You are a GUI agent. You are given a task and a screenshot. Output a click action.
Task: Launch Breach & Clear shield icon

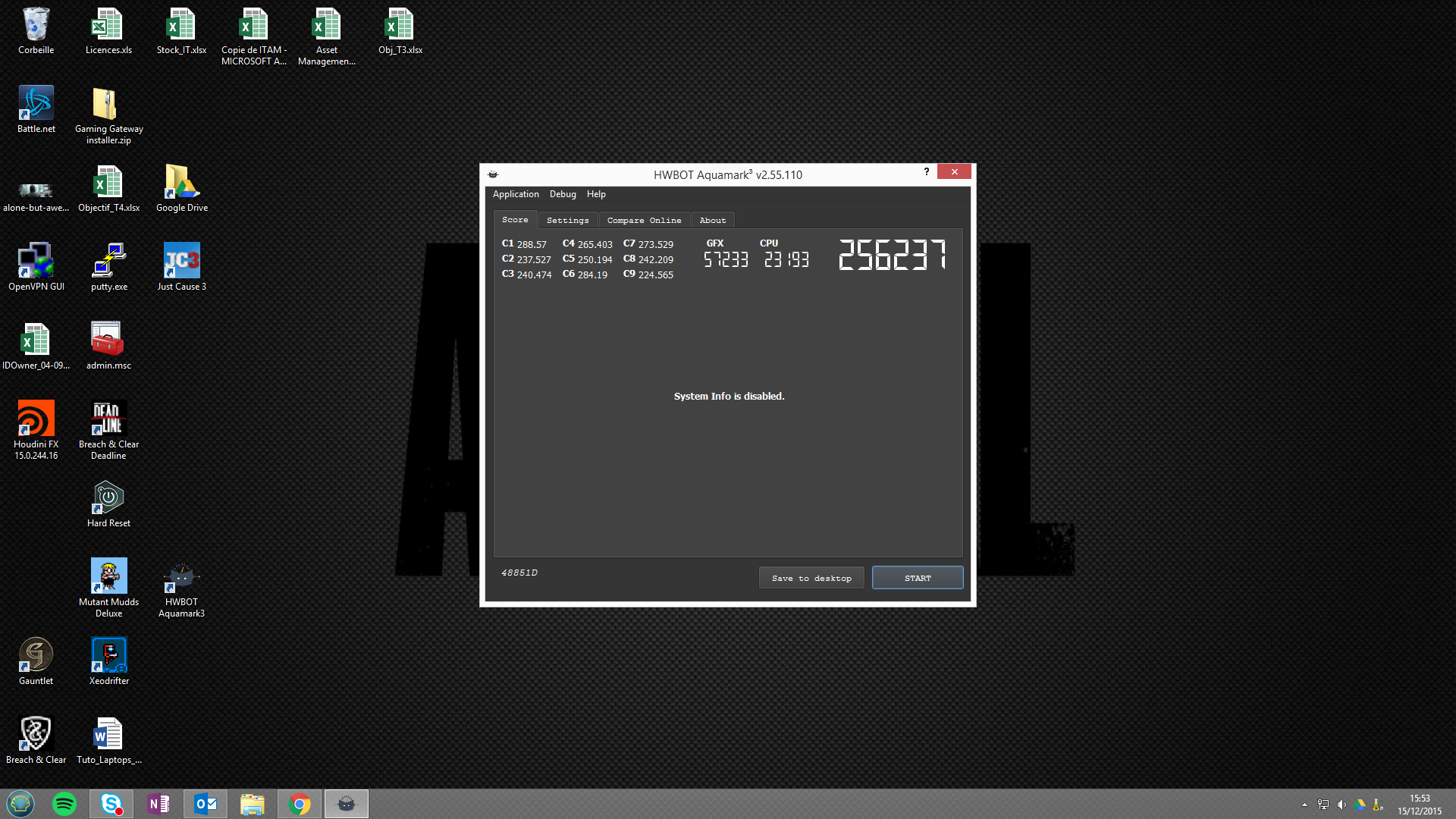click(36, 741)
